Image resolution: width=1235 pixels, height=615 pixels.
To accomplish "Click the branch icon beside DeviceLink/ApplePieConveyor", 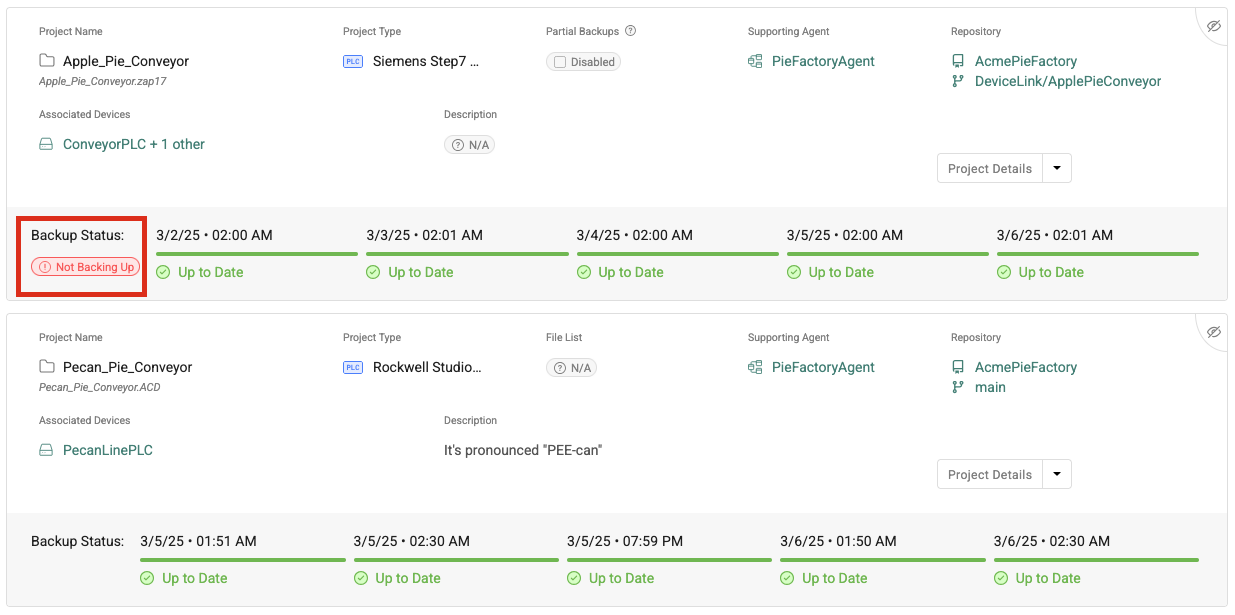I will [x=958, y=81].
